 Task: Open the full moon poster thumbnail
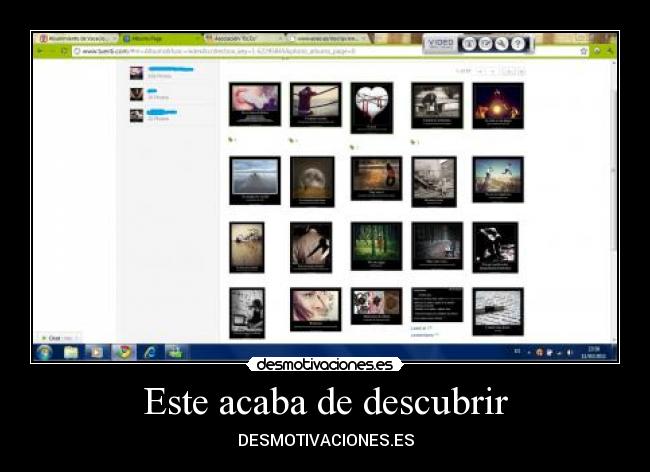pos(312,182)
